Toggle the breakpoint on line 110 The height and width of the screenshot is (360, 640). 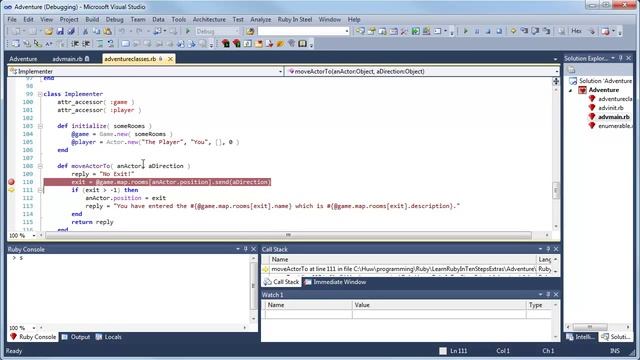coord(11,182)
